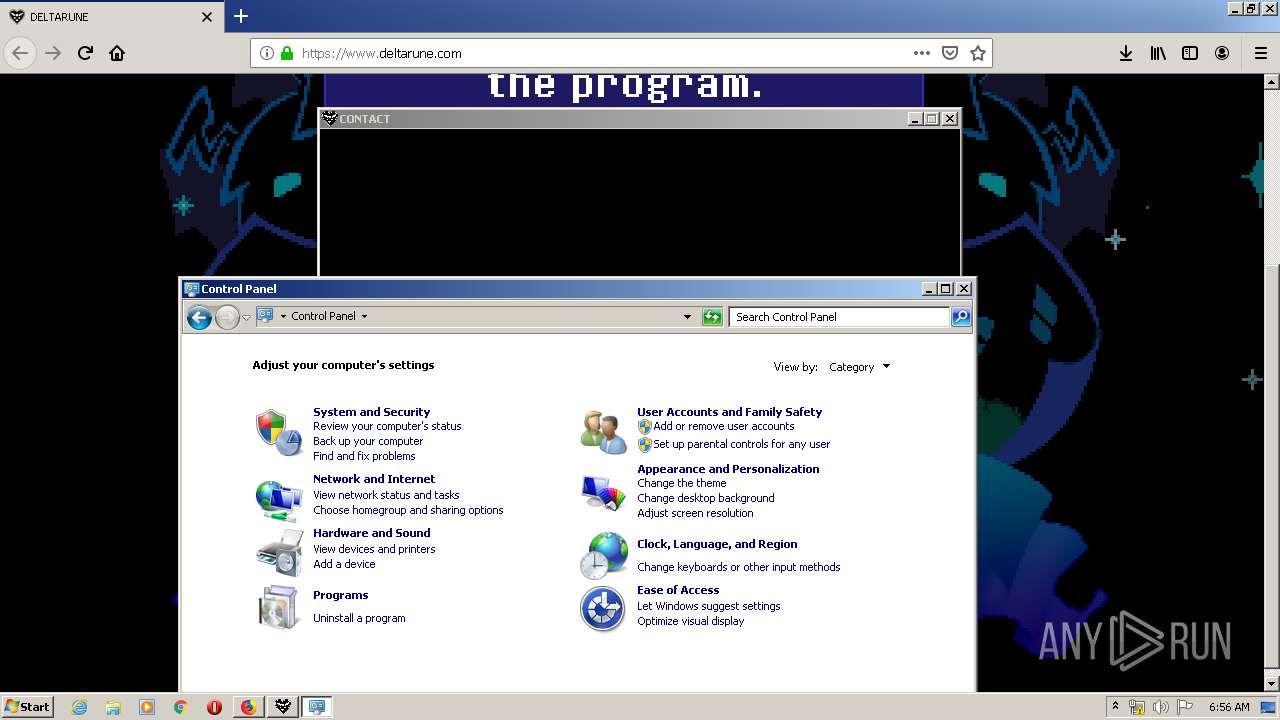Click Change desktop background
Image resolution: width=1280 pixels, height=720 pixels.
pos(706,498)
